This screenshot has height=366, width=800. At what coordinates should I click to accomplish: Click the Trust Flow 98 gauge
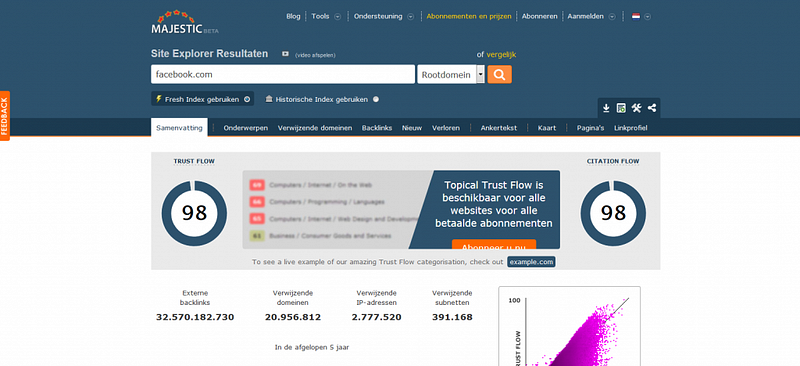(x=194, y=213)
